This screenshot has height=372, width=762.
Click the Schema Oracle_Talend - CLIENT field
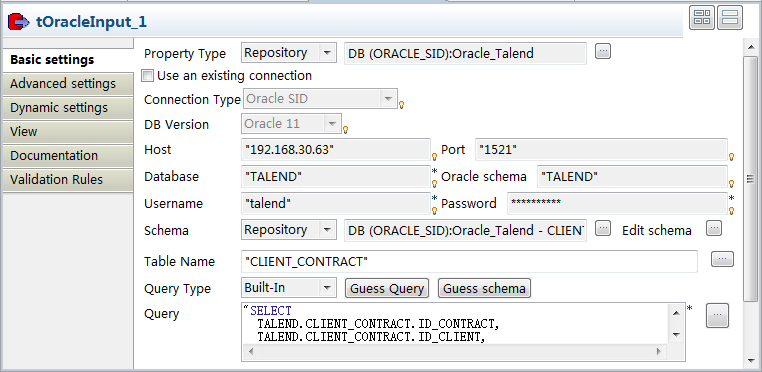pos(465,230)
